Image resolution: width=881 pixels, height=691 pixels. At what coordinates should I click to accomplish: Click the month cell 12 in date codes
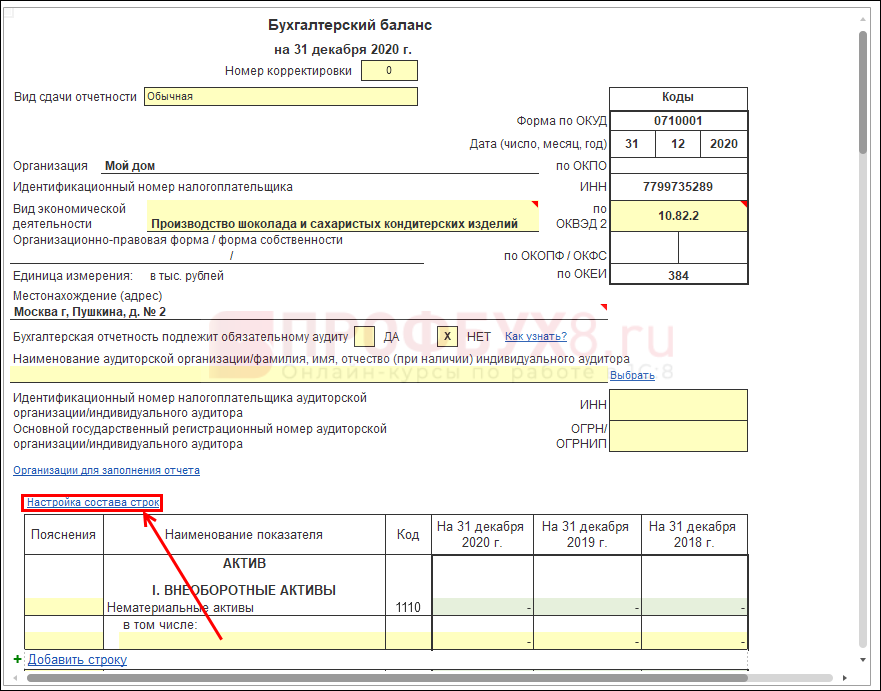[x=678, y=144]
